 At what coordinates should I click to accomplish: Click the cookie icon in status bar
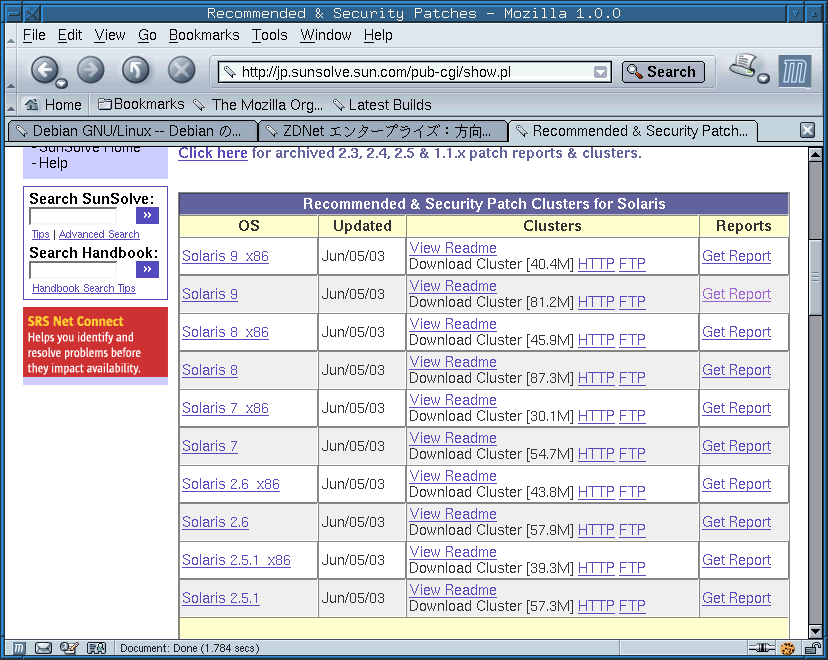pos(788,648)
